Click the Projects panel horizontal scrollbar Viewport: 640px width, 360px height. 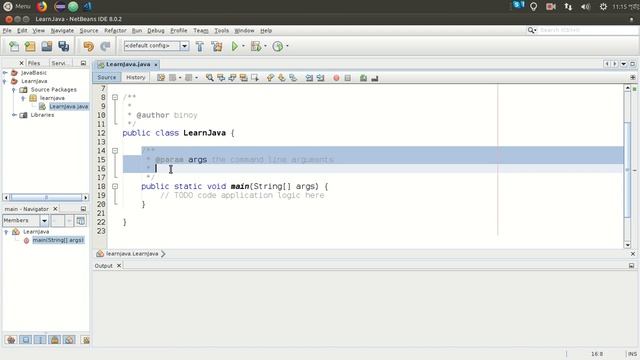[x=46, y=198]
